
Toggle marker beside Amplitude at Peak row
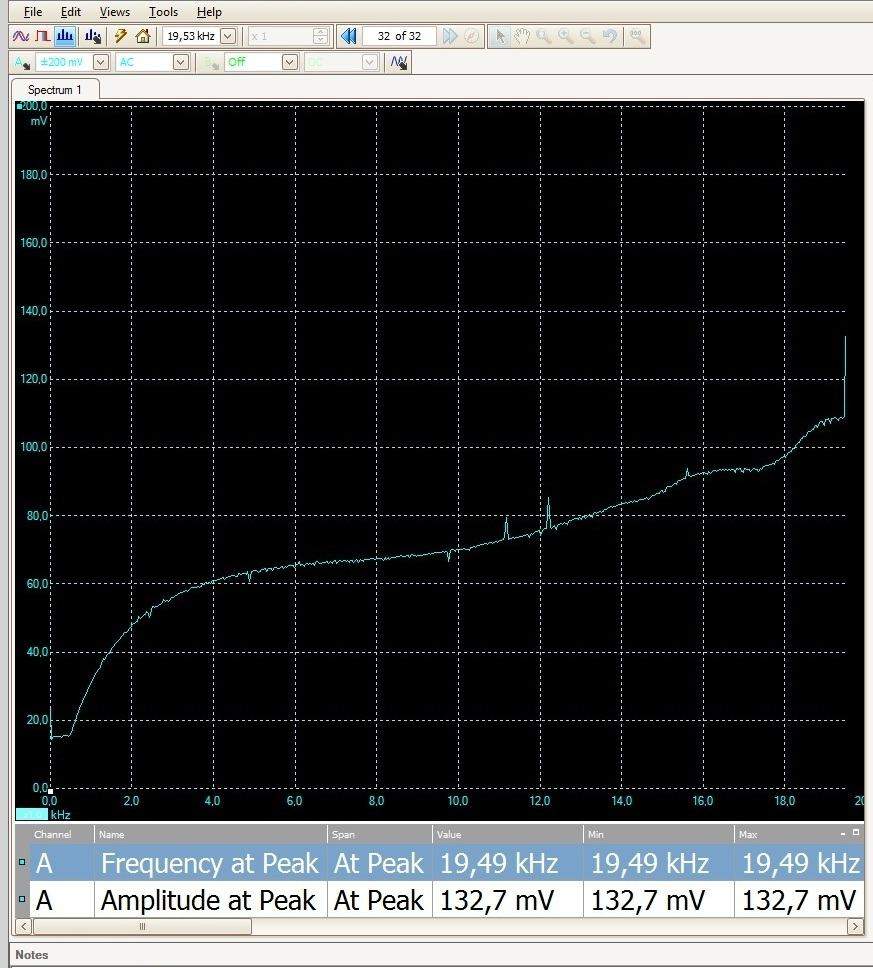[x=22, y=900]
